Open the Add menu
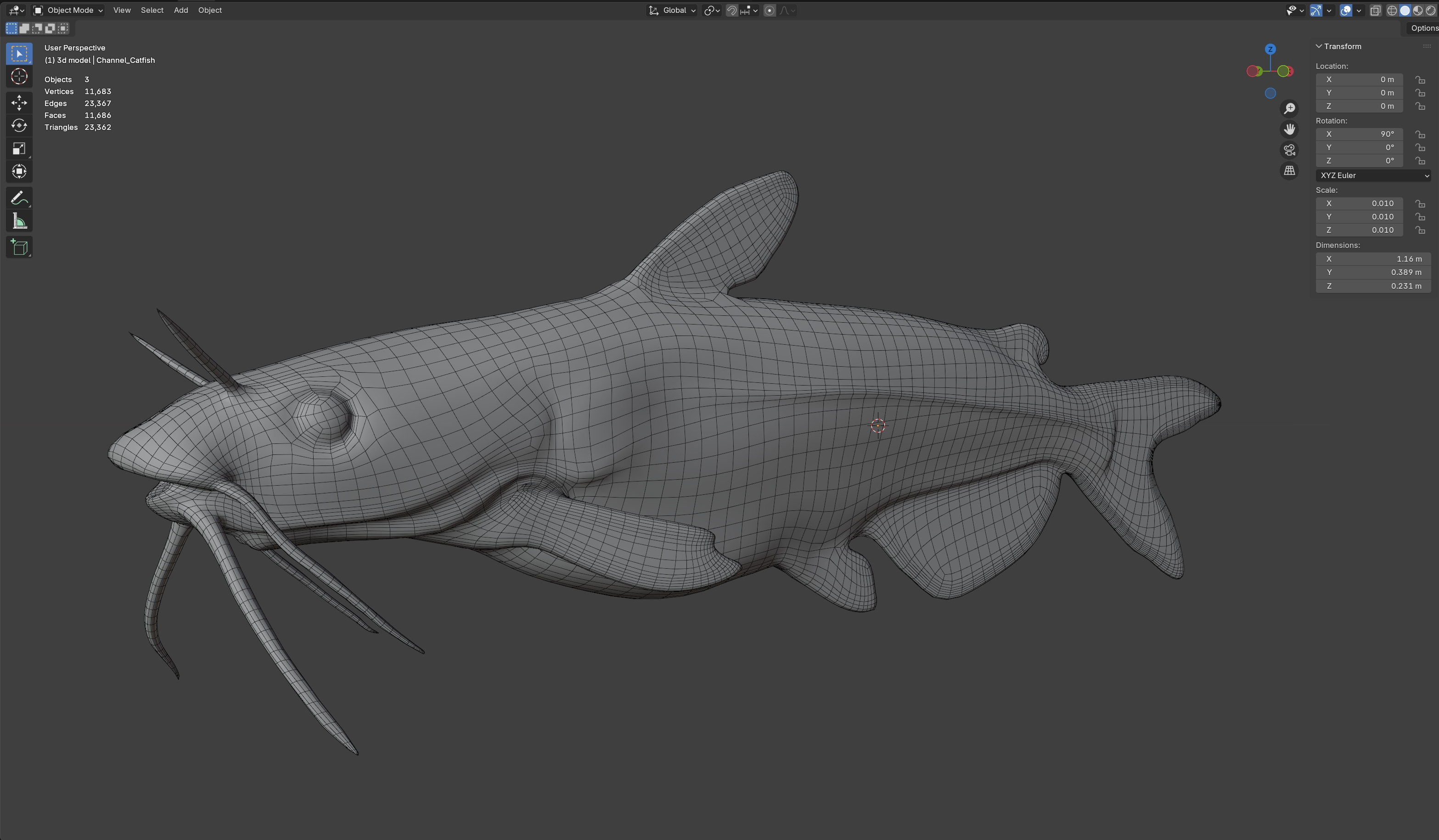This screenshot has width=1439, height=840. (x=180, y=10)
